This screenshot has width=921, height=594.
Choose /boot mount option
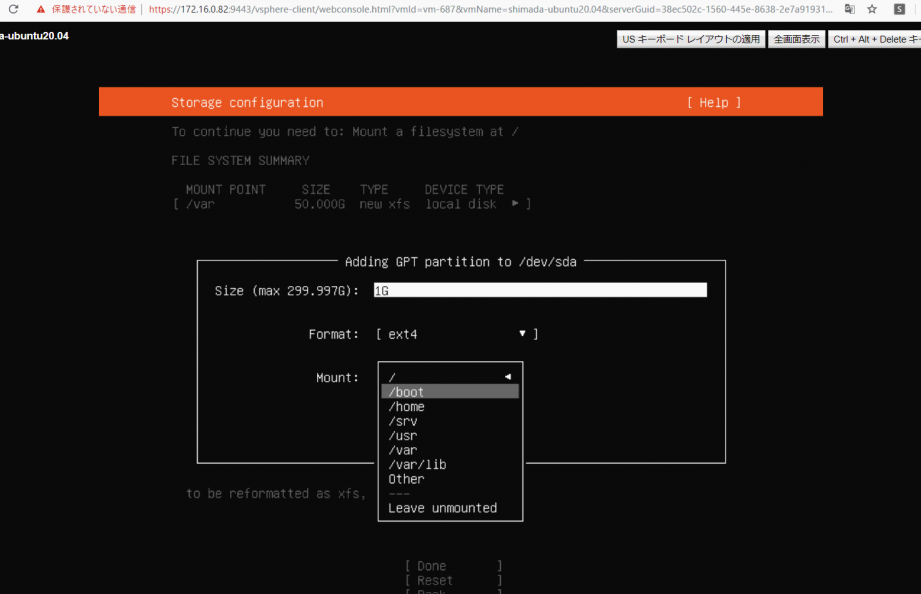[x=450, y=392]
